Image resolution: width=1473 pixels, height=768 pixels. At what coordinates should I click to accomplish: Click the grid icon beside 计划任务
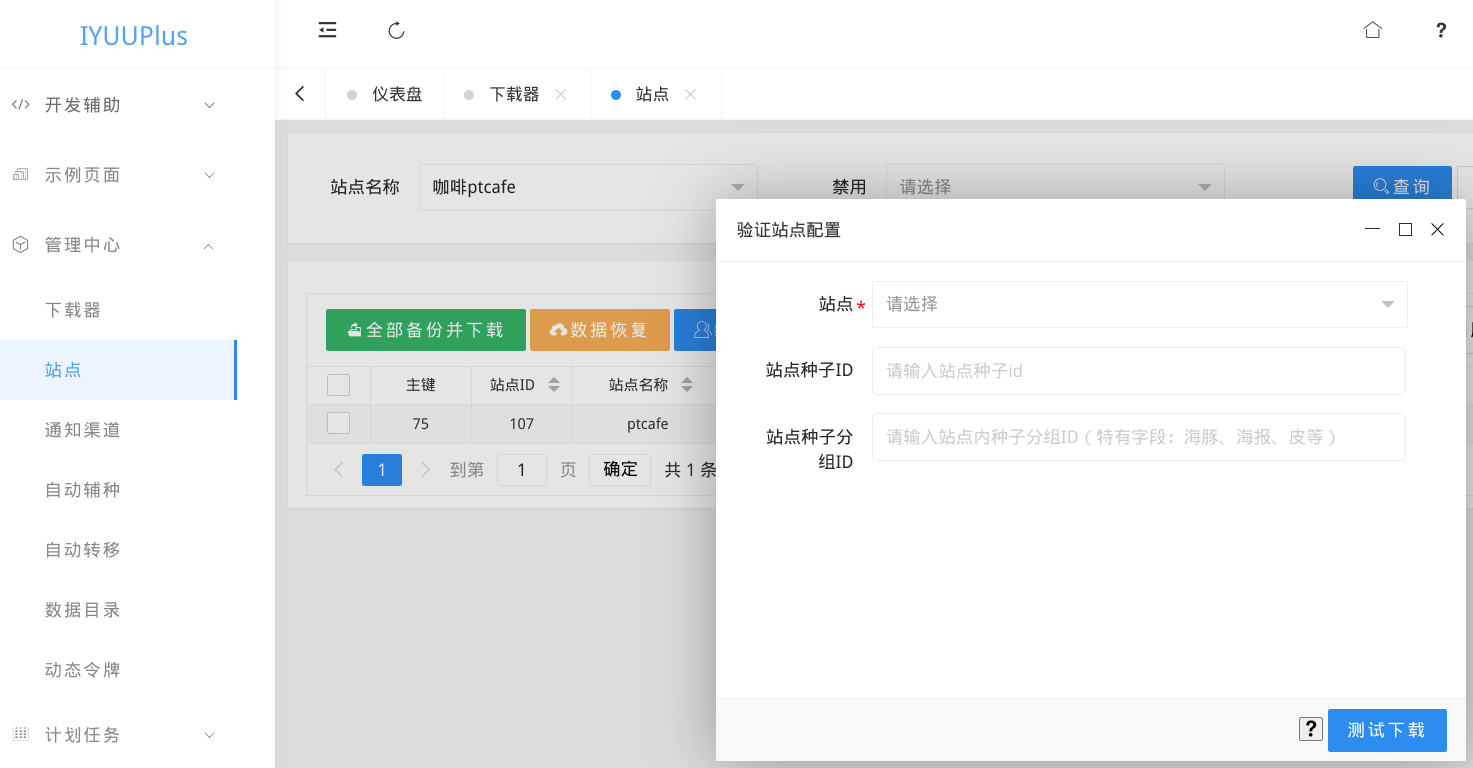[20, 735]
